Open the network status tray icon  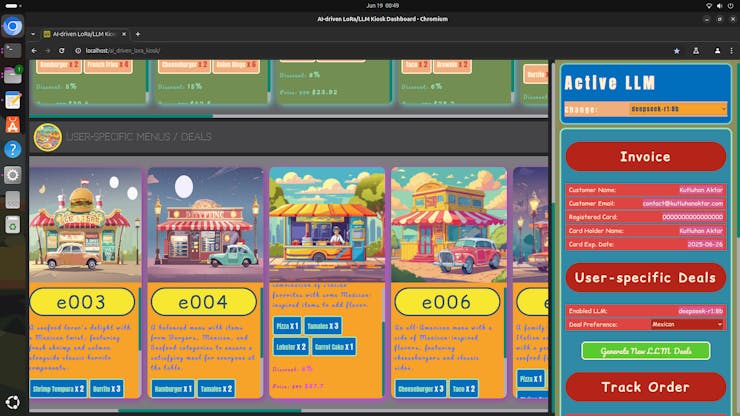(x=709, y=6)
